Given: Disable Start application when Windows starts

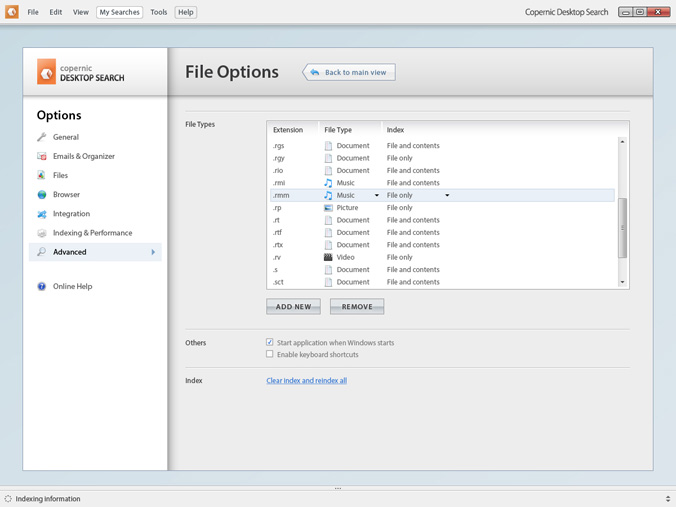Looking at the screenshot, I should (x=270, y=342).
